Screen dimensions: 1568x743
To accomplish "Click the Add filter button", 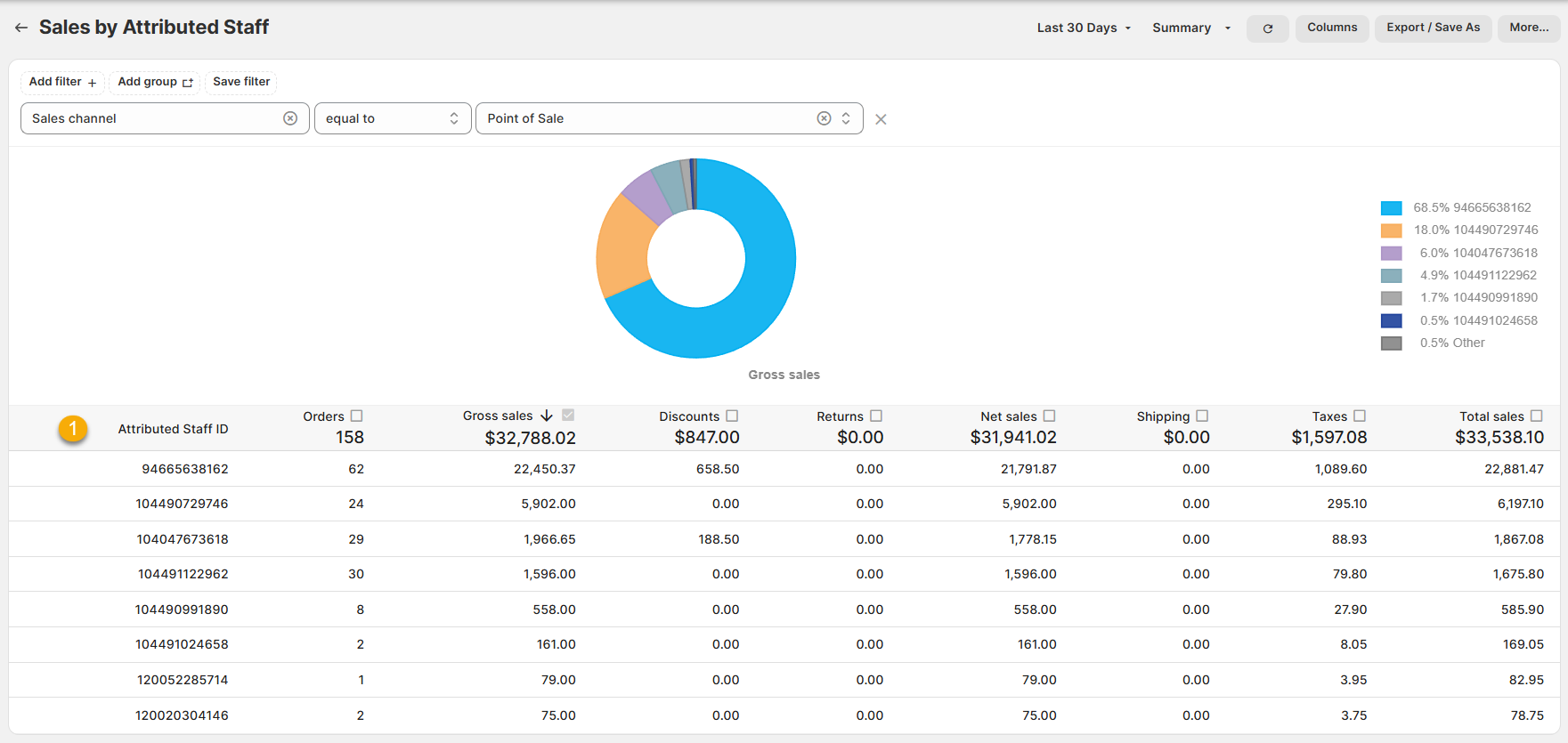I will [x=62, y=82].
